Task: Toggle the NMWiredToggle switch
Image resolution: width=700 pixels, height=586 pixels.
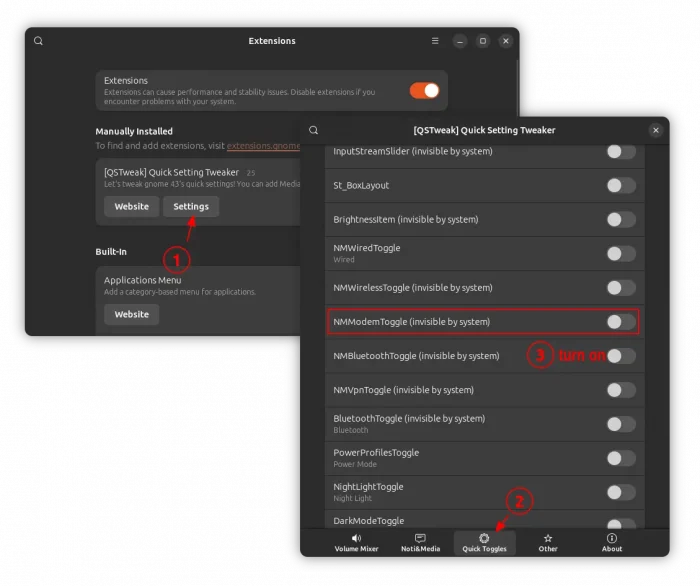Action: (621, 253)
